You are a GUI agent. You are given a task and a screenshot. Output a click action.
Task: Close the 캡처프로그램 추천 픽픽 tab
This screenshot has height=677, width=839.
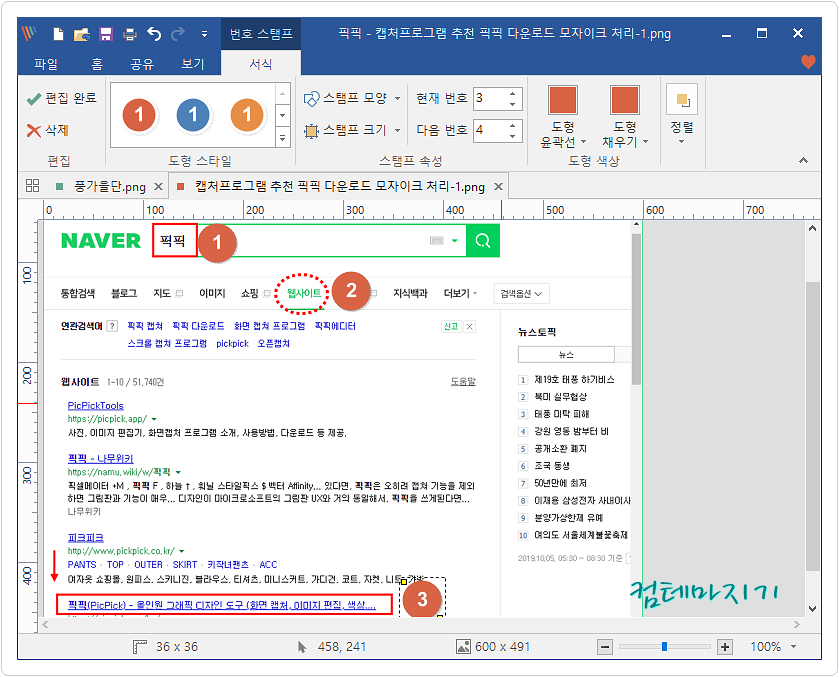(498, 186)
